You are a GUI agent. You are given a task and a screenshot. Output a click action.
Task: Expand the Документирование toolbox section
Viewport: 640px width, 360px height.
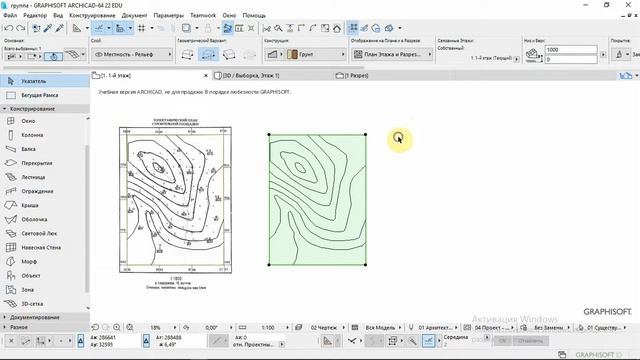tap(44, 317)
